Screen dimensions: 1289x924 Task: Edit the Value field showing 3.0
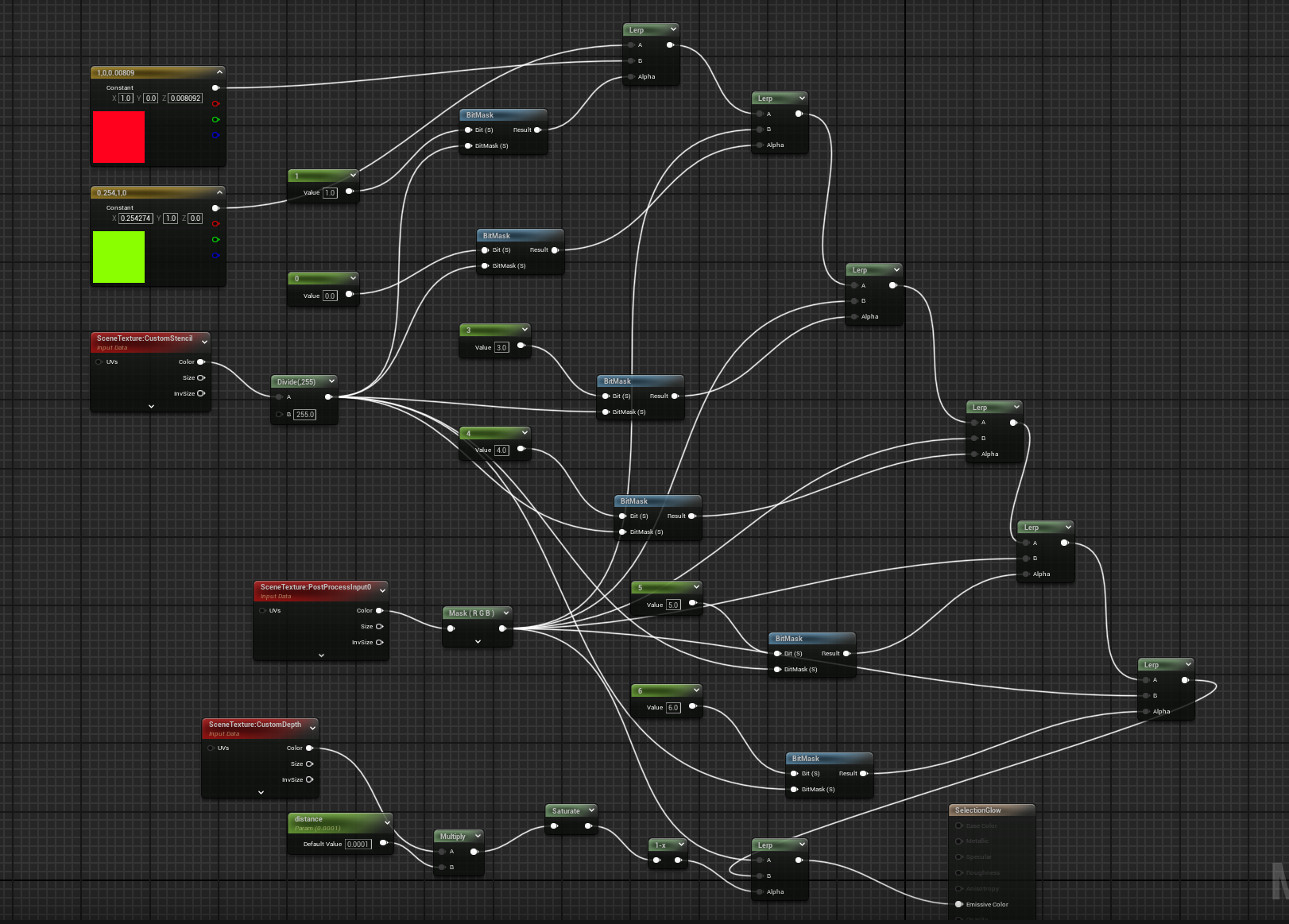(x=501, y=348)
